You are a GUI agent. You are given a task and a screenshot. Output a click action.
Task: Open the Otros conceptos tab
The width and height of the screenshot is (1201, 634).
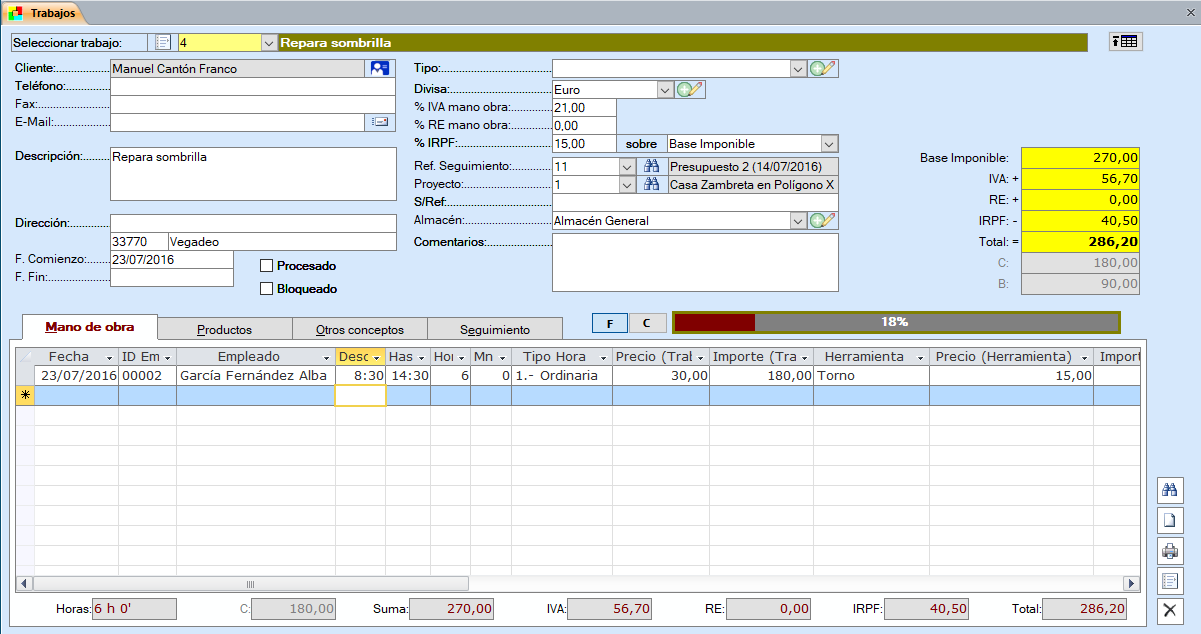[359, 329]
